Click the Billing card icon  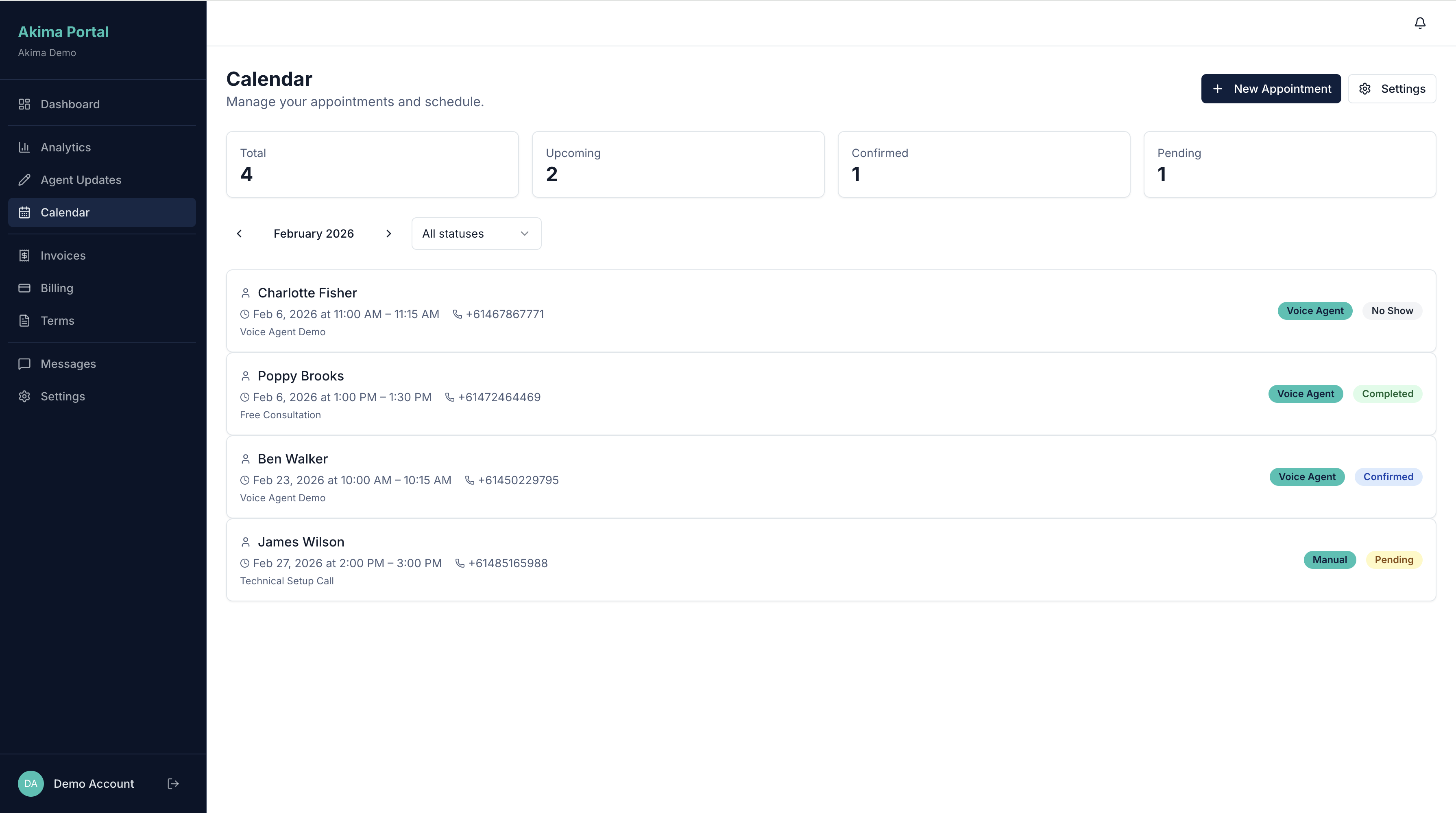coord(25,288)
